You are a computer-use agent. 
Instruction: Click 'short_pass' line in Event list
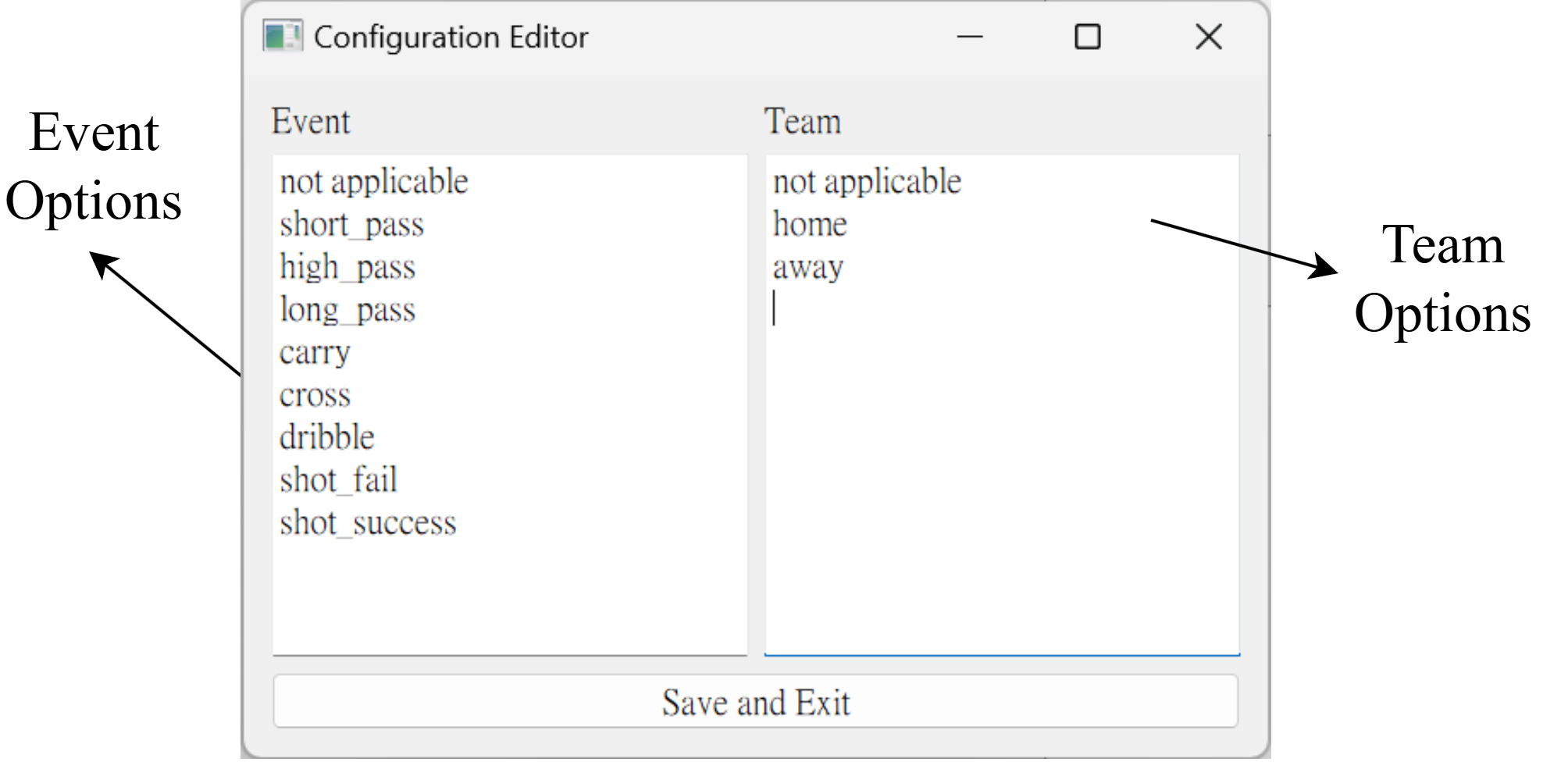coord(352,225)
